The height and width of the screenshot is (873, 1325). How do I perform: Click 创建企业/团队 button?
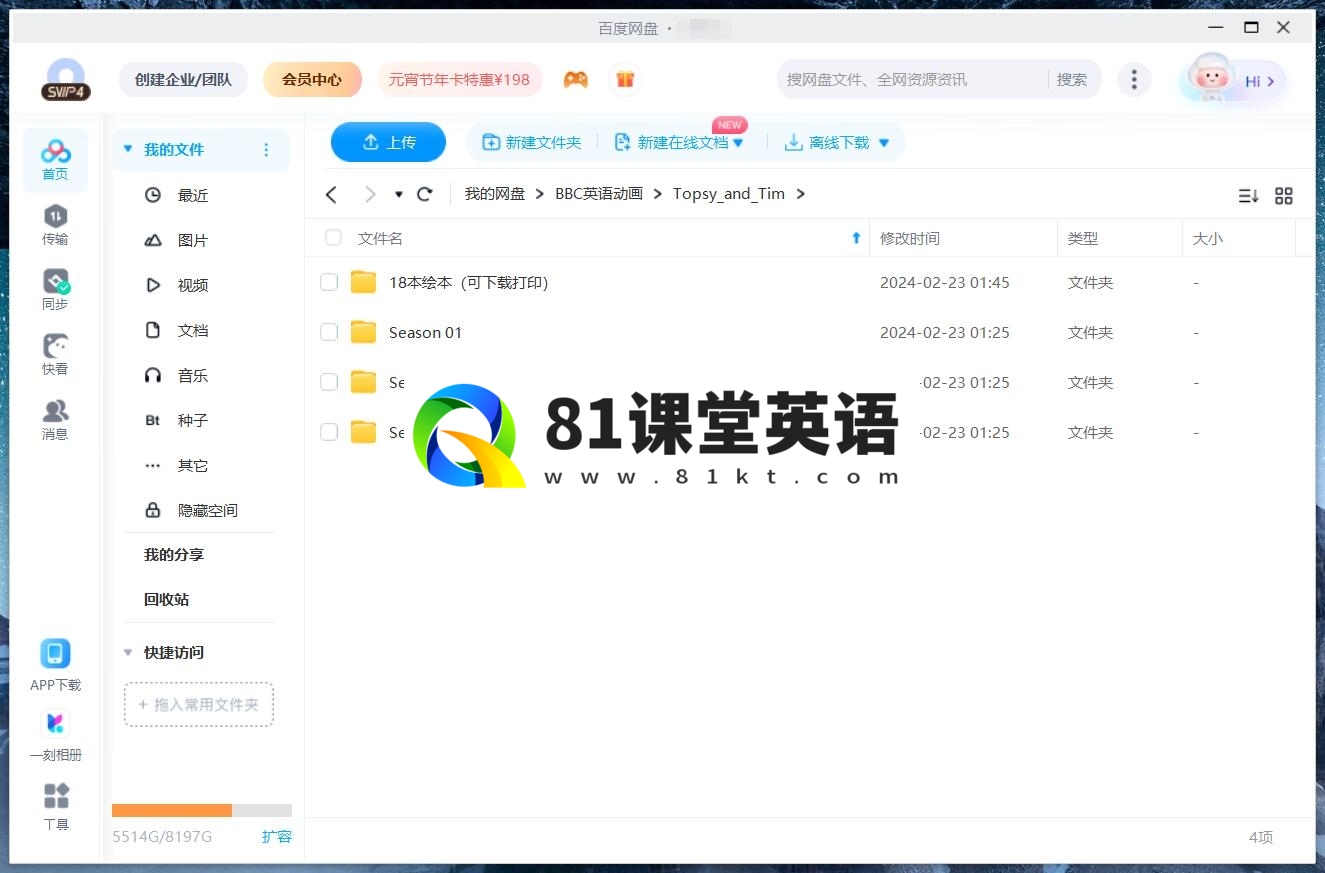tap(183, 80)
